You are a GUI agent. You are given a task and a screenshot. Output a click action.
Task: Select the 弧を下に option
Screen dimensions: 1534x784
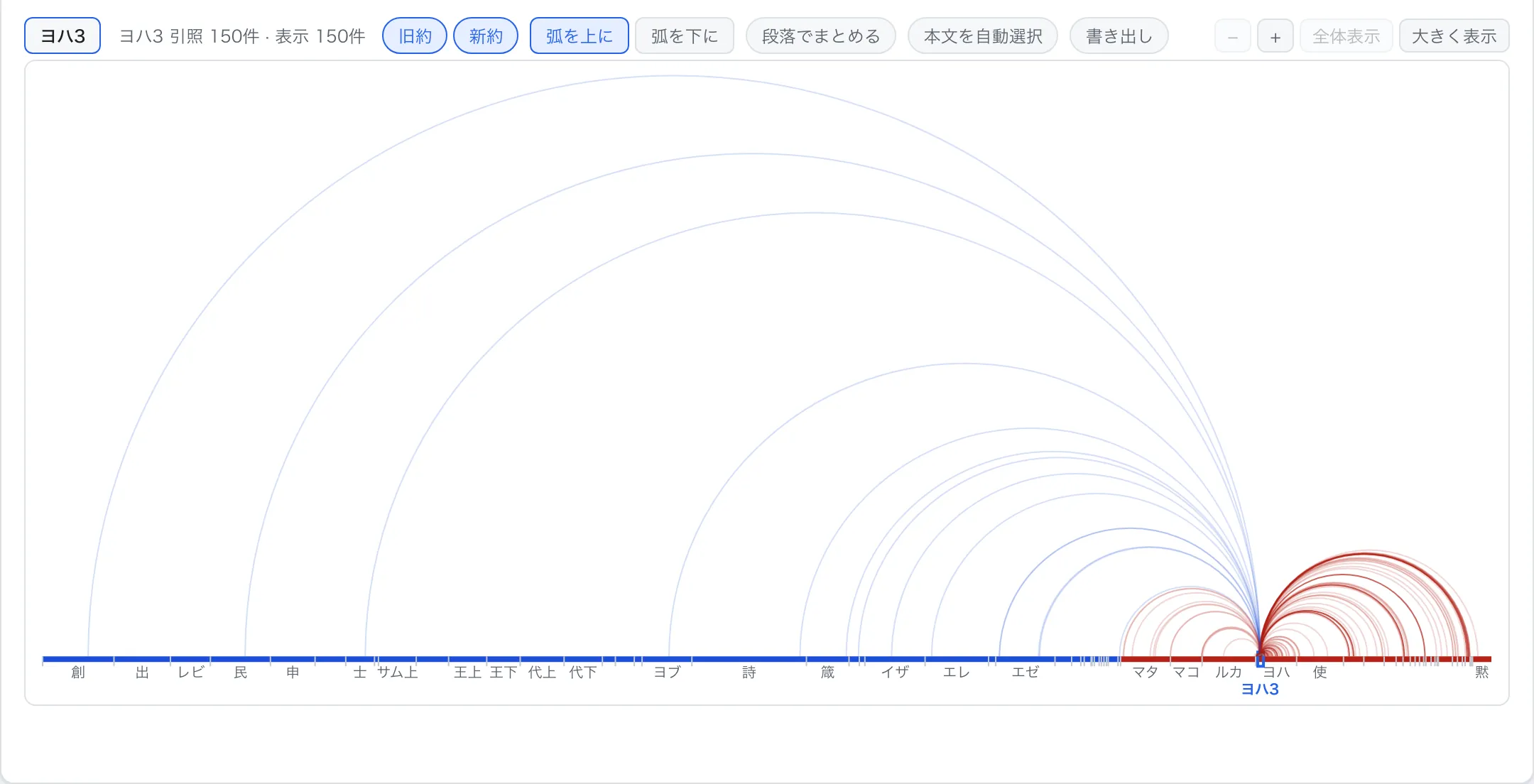(685, 36)
